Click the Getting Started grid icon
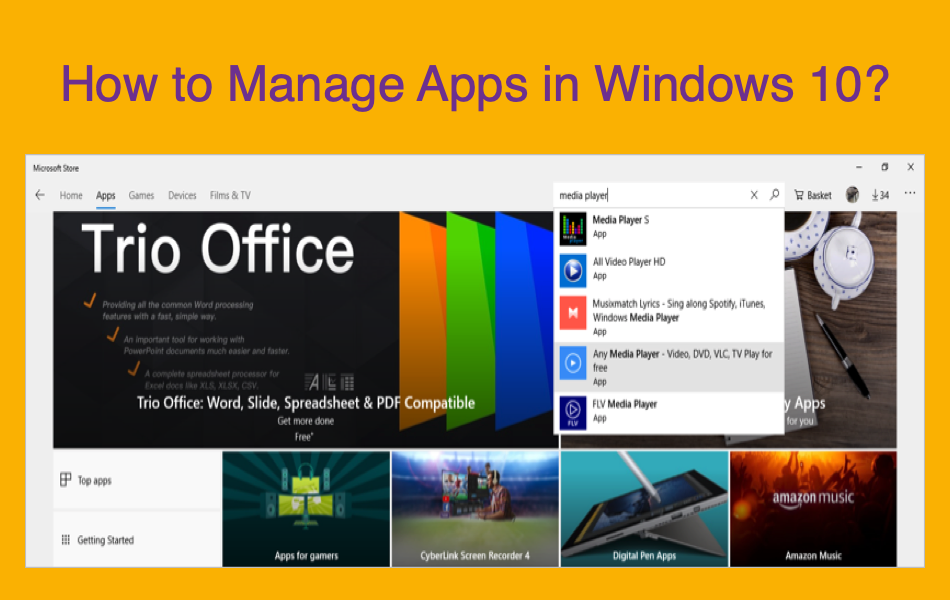 (65, 539)
